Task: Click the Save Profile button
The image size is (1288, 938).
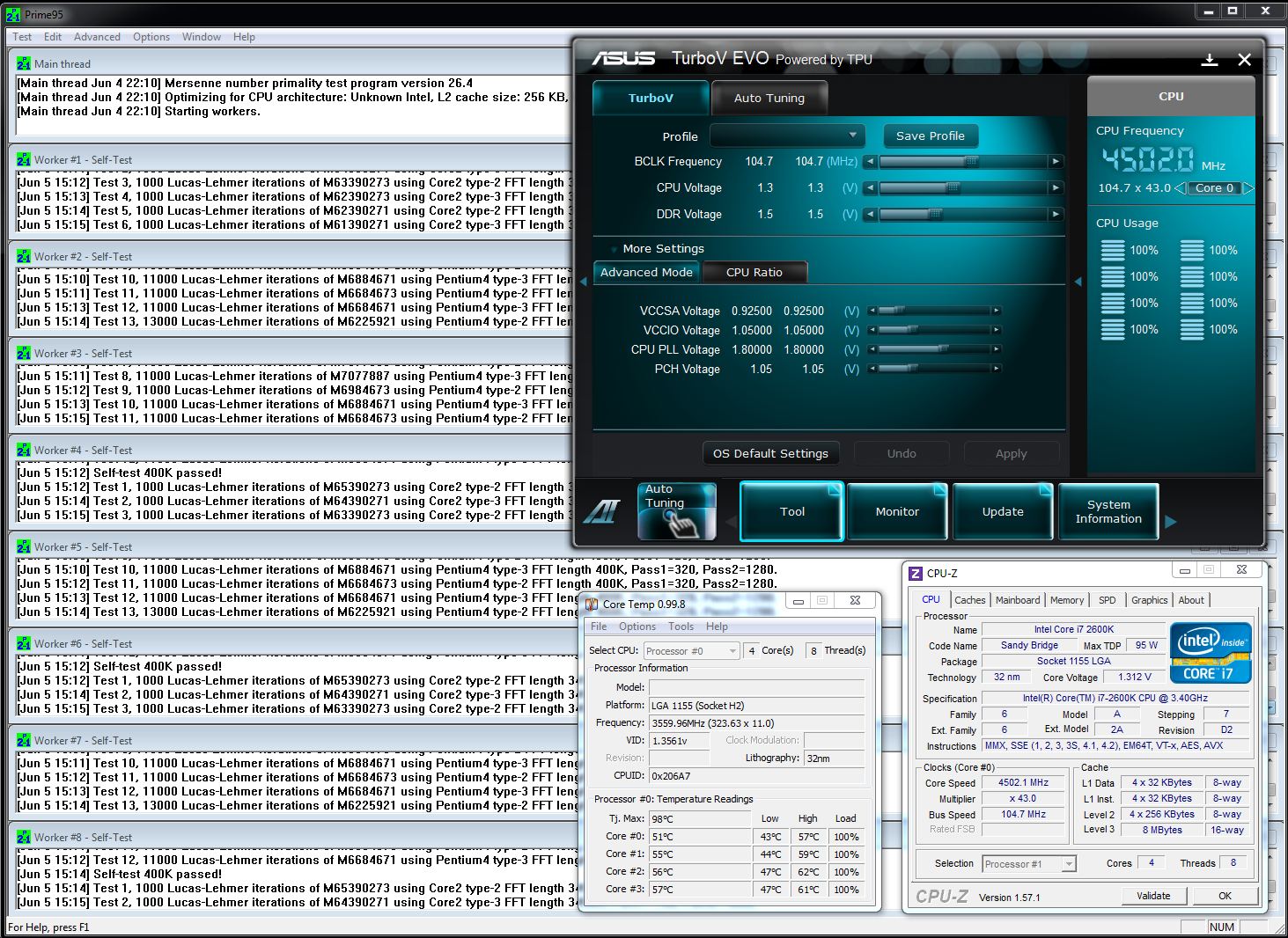Action: point(930,136)
